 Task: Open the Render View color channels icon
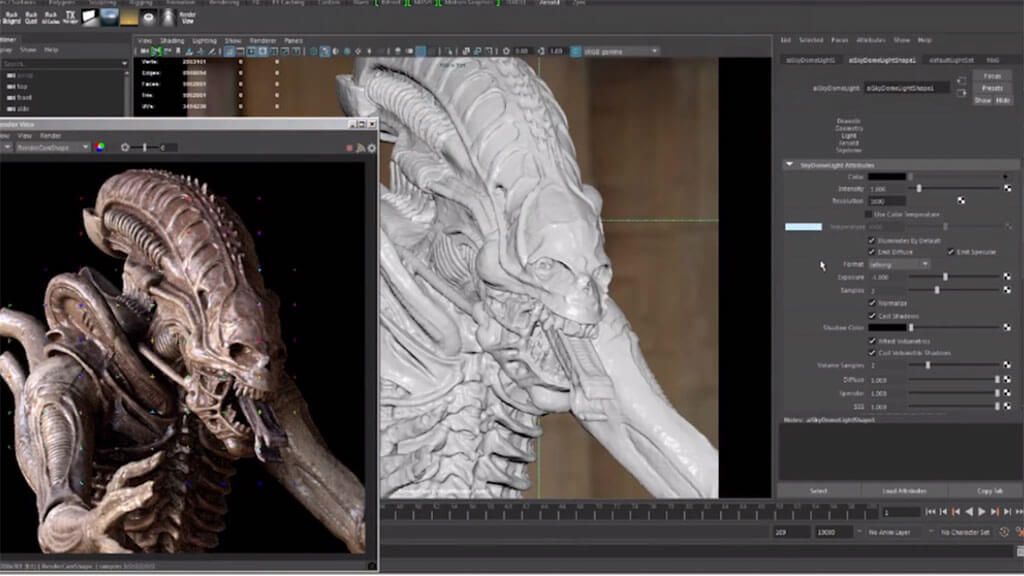pyautogui.click(x=99, y=148)
